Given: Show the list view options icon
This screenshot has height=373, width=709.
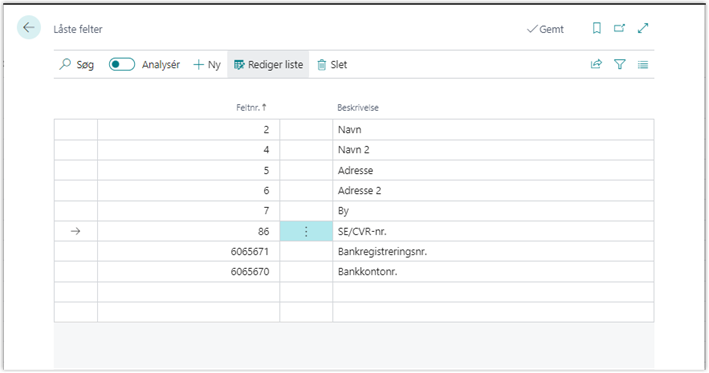Looking at the screenshot, I should click(643, 65).
